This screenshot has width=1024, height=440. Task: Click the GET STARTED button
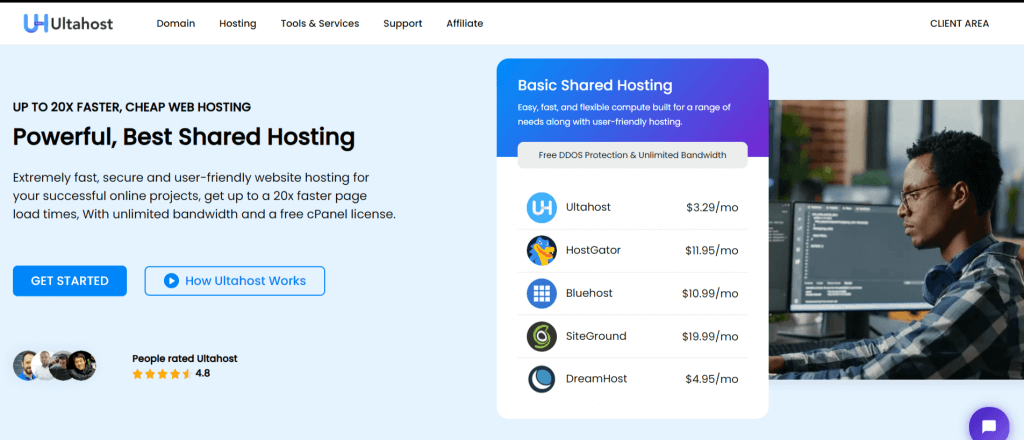[70, 281]
